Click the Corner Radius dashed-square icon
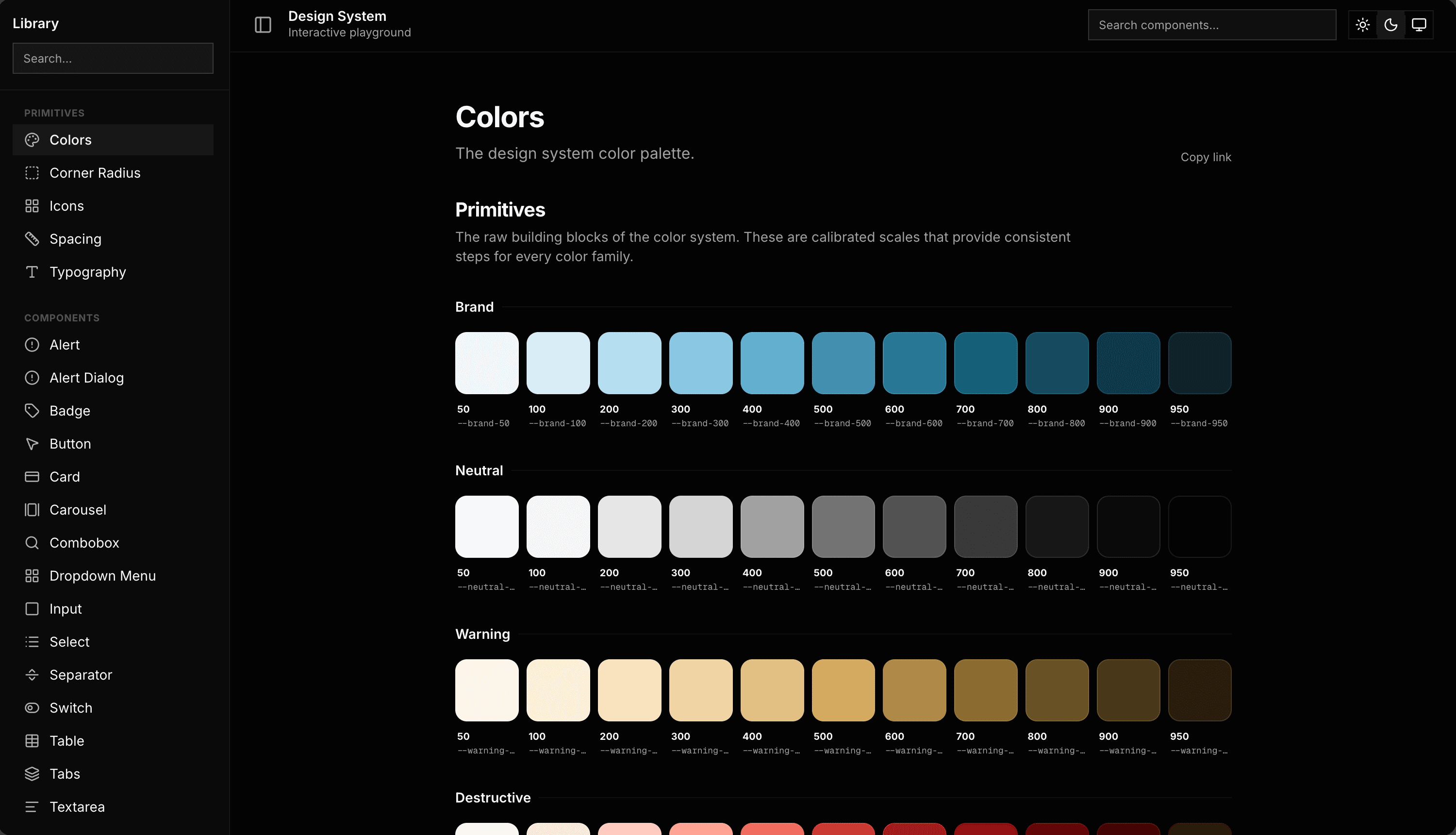This screenshot has height=835, width=1456. 32,173
